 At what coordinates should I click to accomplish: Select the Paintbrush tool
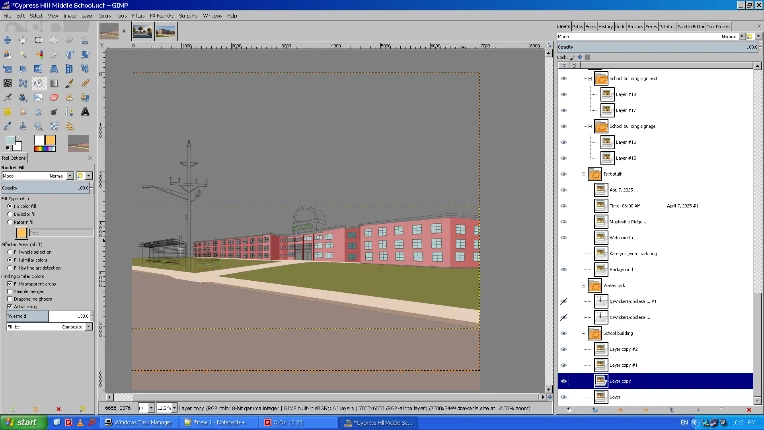[70, 83]
